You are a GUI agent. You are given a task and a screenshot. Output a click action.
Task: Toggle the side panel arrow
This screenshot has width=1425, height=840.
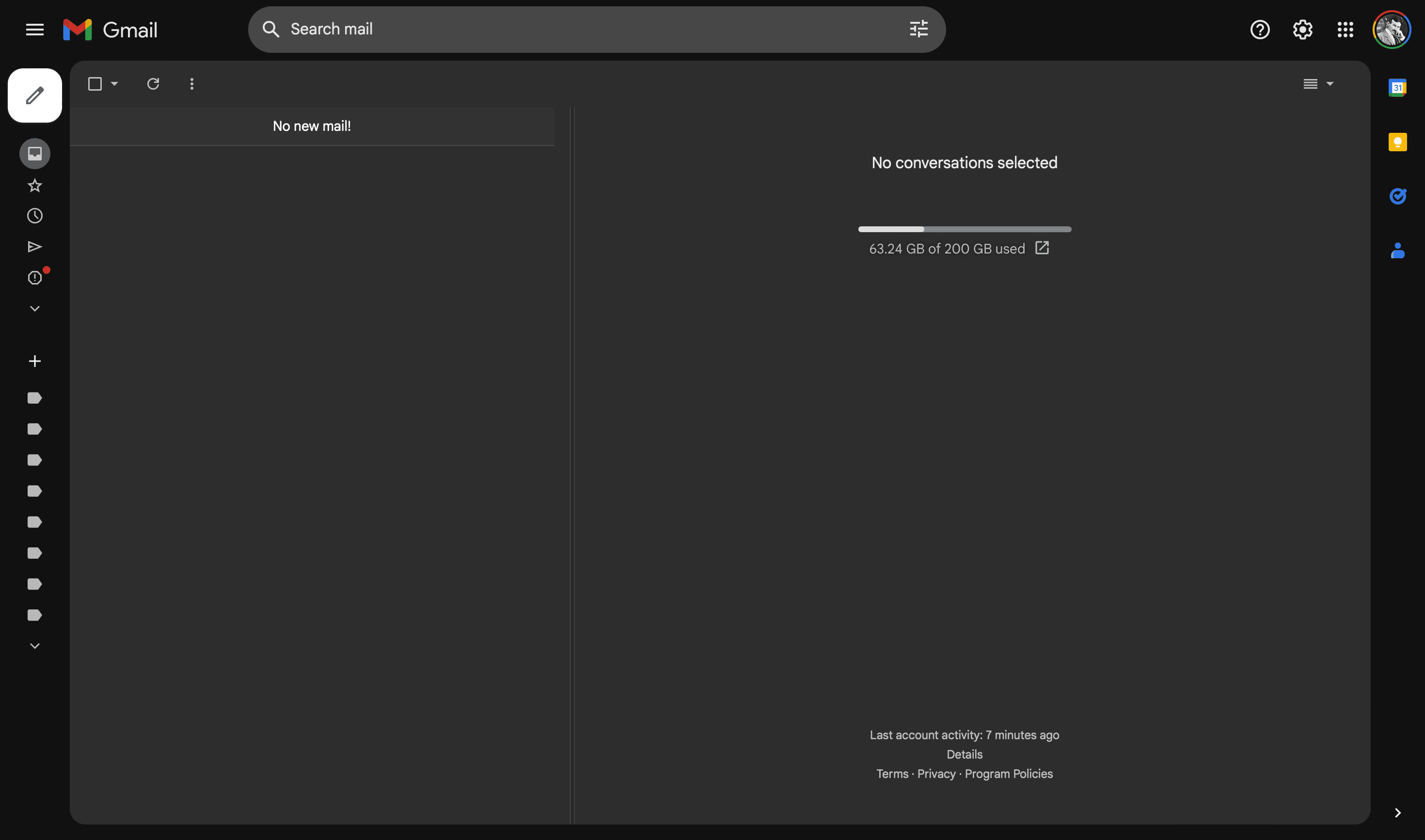click(1397, 813)
